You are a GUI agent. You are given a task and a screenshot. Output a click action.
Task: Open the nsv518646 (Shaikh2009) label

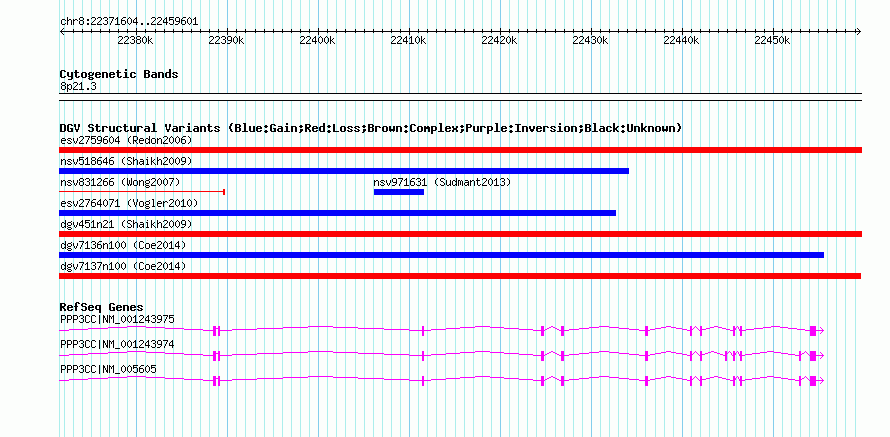click(x=126, y=161)
